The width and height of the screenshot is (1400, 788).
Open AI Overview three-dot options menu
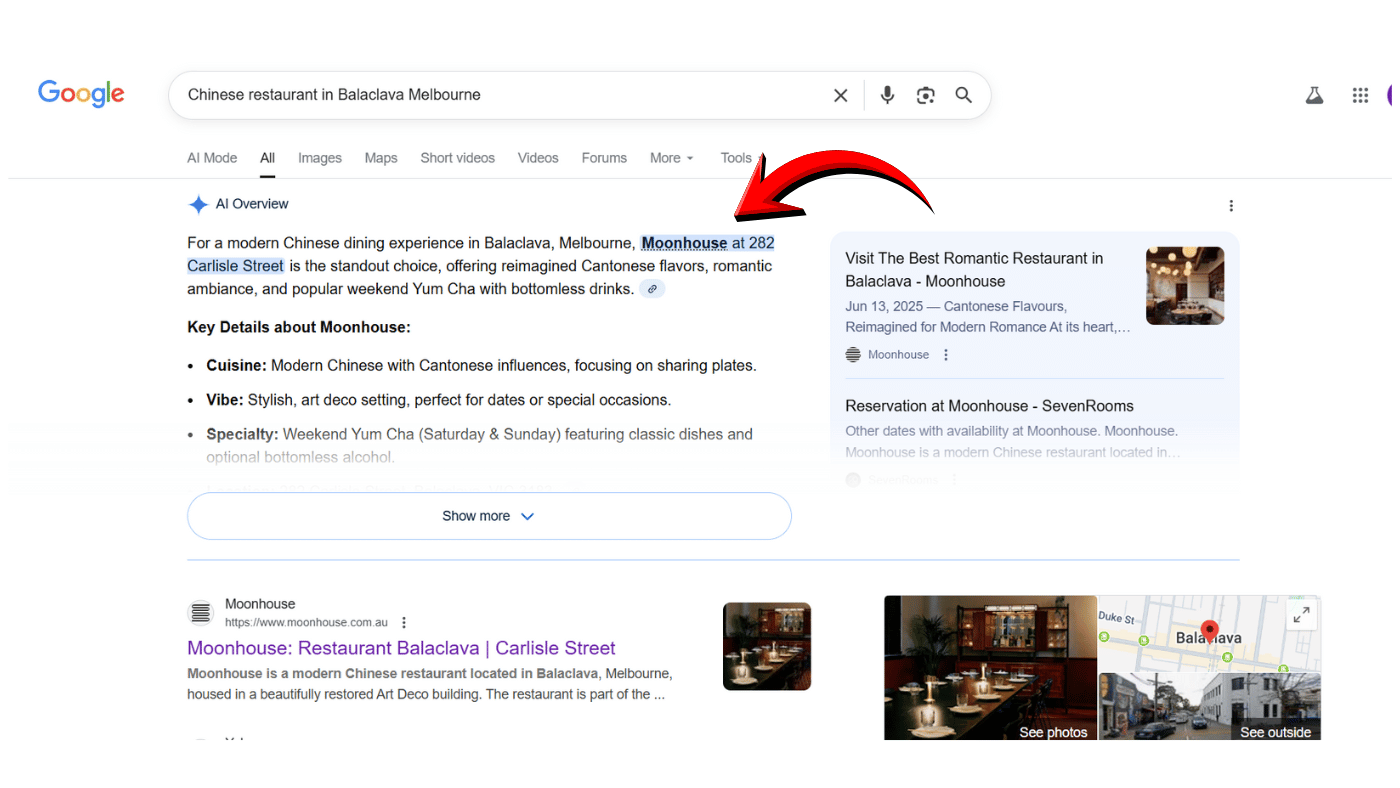click(1231, 206)
